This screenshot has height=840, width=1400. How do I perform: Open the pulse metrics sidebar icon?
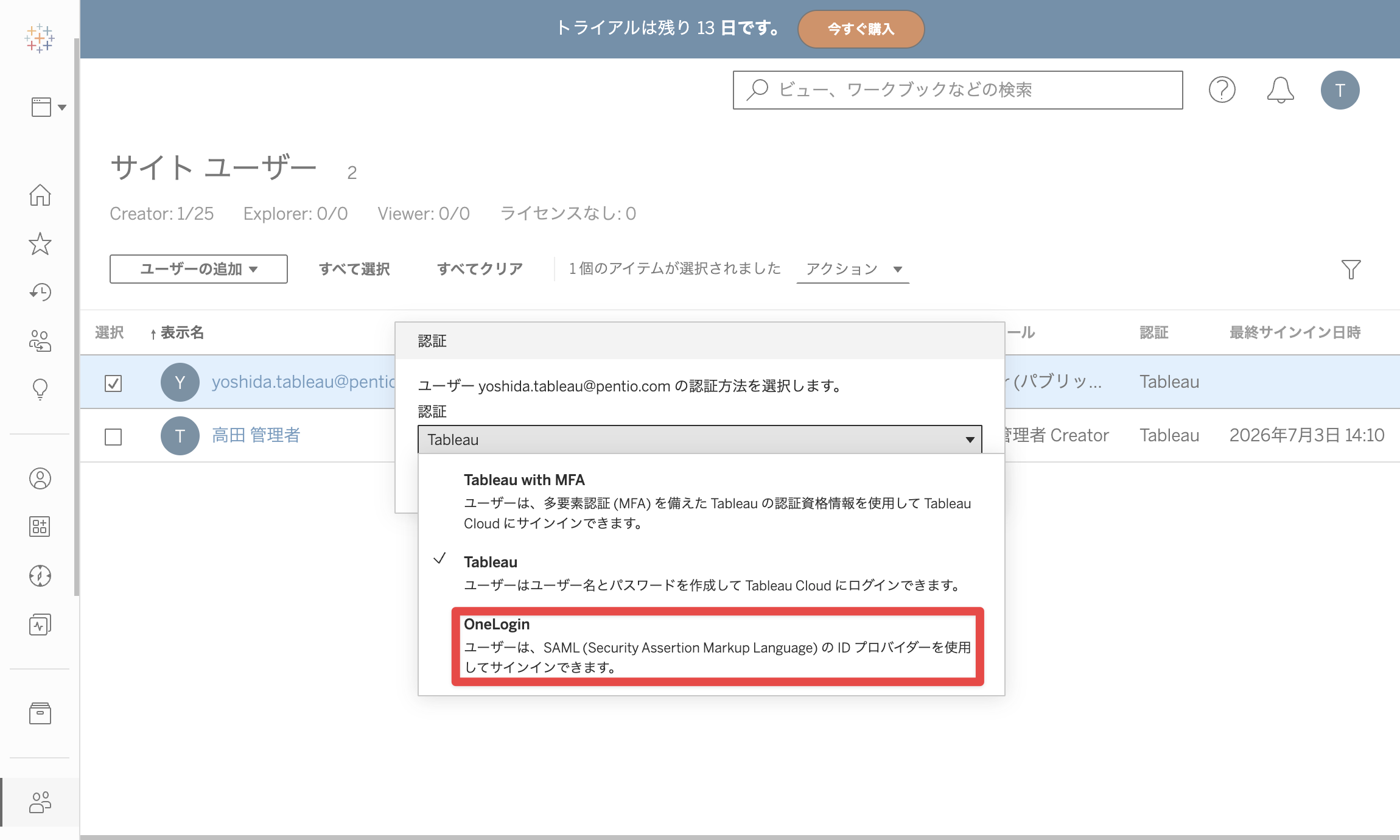point(40,625)
